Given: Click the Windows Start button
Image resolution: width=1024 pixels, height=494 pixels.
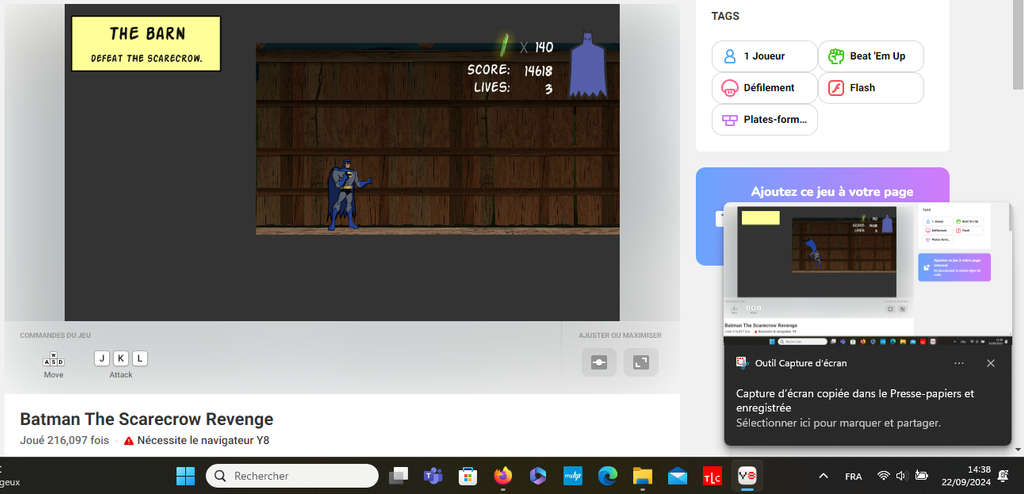Looking at the screenshot, I should click(186, 476).
